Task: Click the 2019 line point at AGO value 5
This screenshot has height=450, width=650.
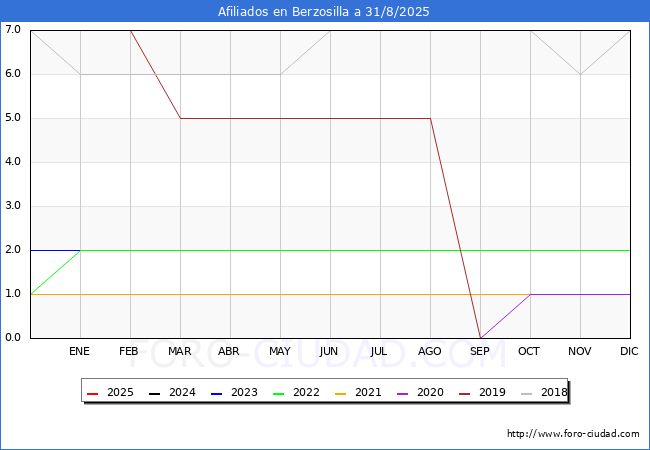Action: point(430,119)
